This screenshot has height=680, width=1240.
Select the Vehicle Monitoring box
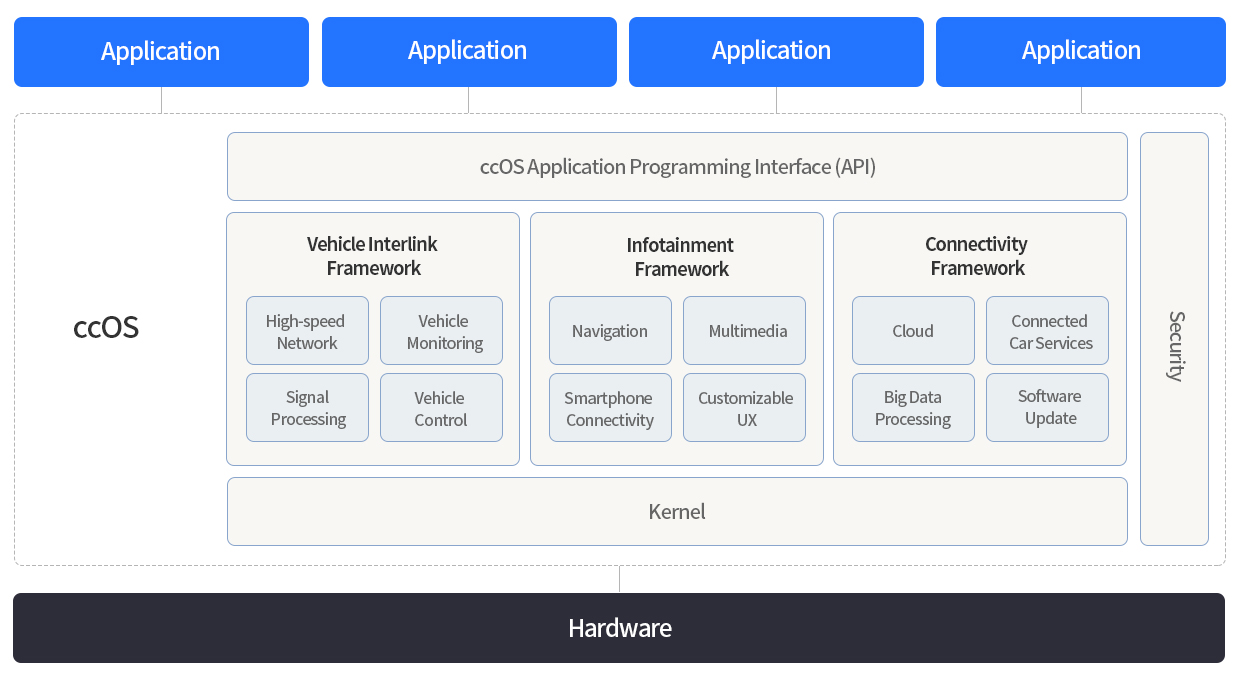pyautogui.click(x=441, y=331)
